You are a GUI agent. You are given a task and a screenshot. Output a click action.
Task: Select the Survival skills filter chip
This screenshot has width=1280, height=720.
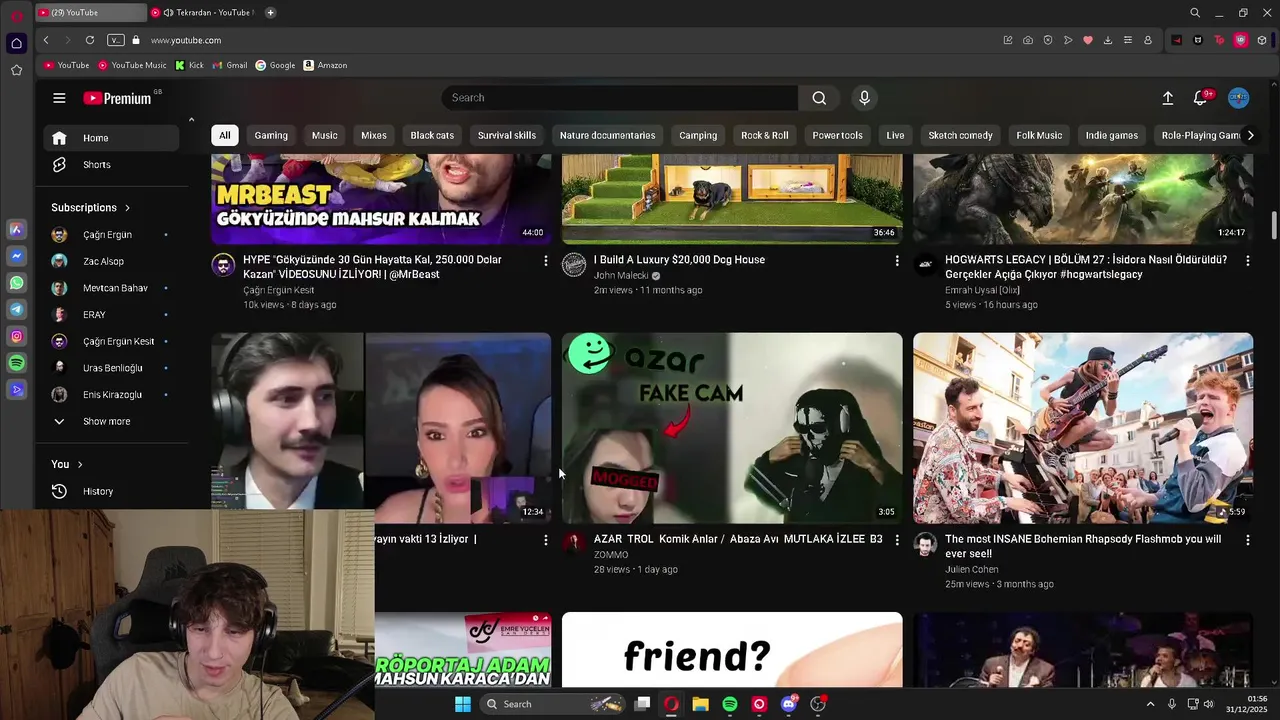(507, 135)
